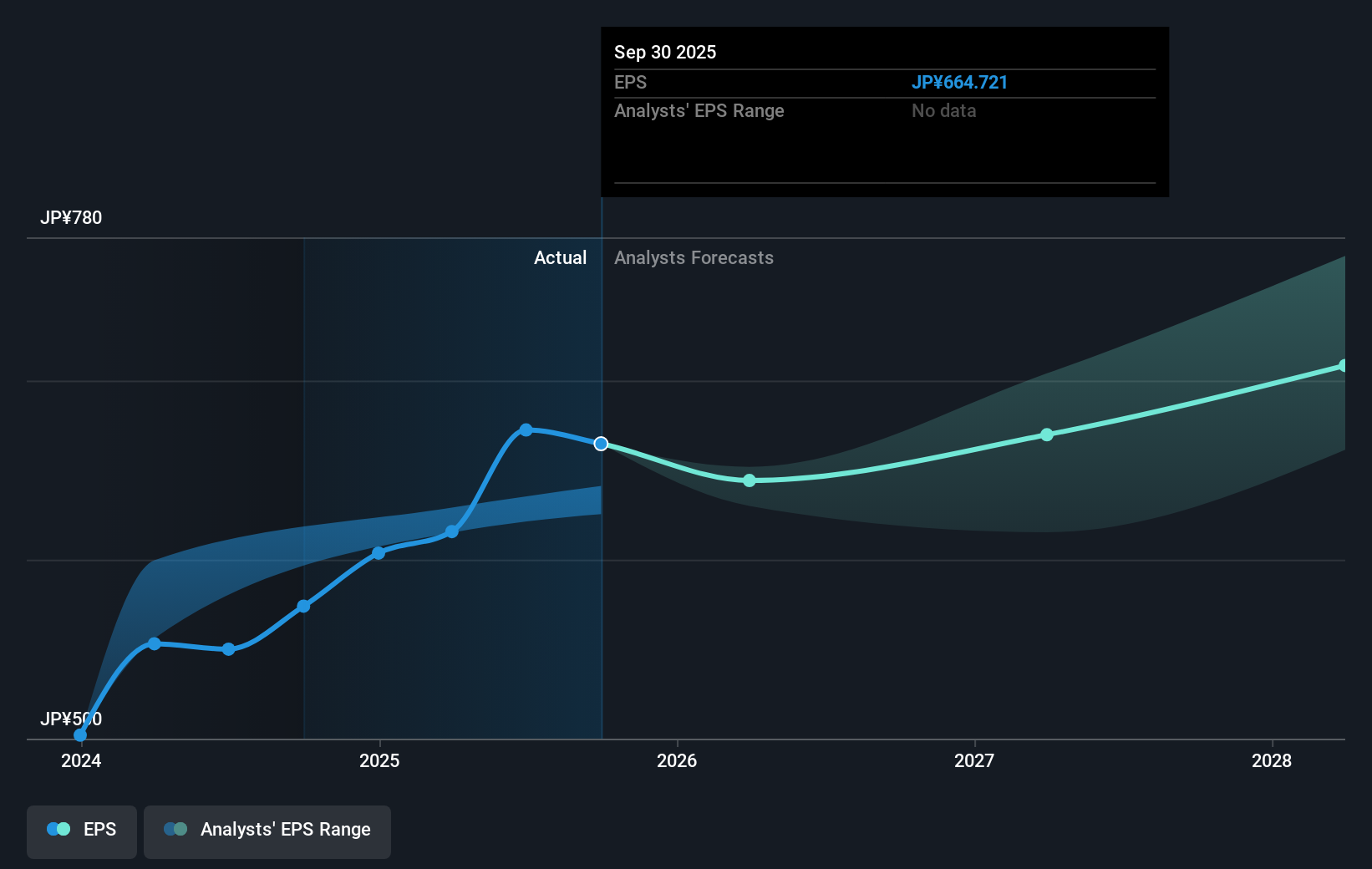Toggle the EPS legend indicator dot
This screenshot has width=1372, height=869.
pos(57,828)
